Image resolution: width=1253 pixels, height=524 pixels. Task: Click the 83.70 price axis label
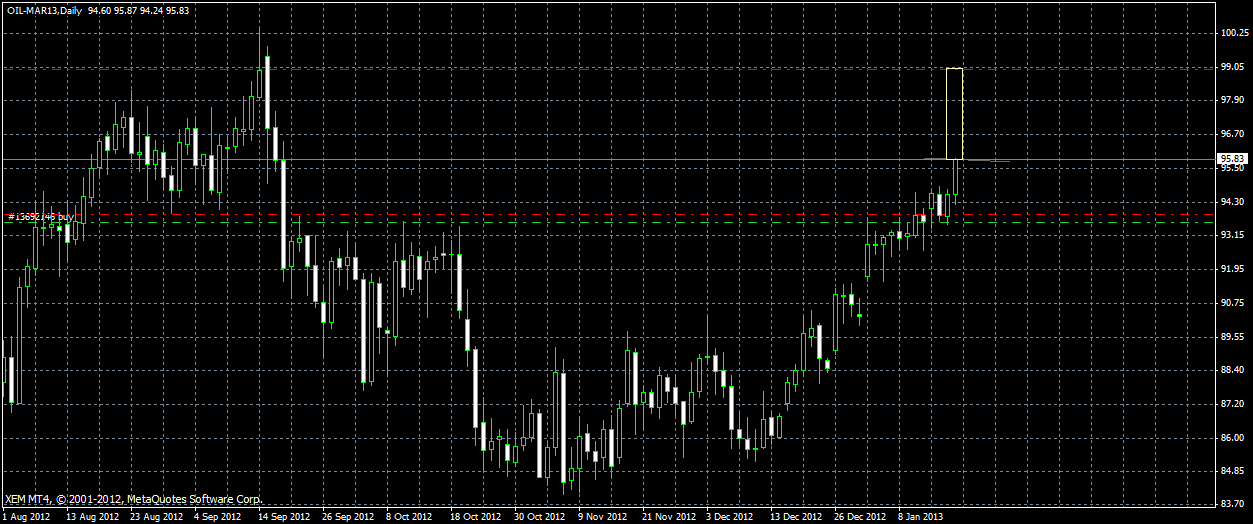click(x=1232, y=505)
